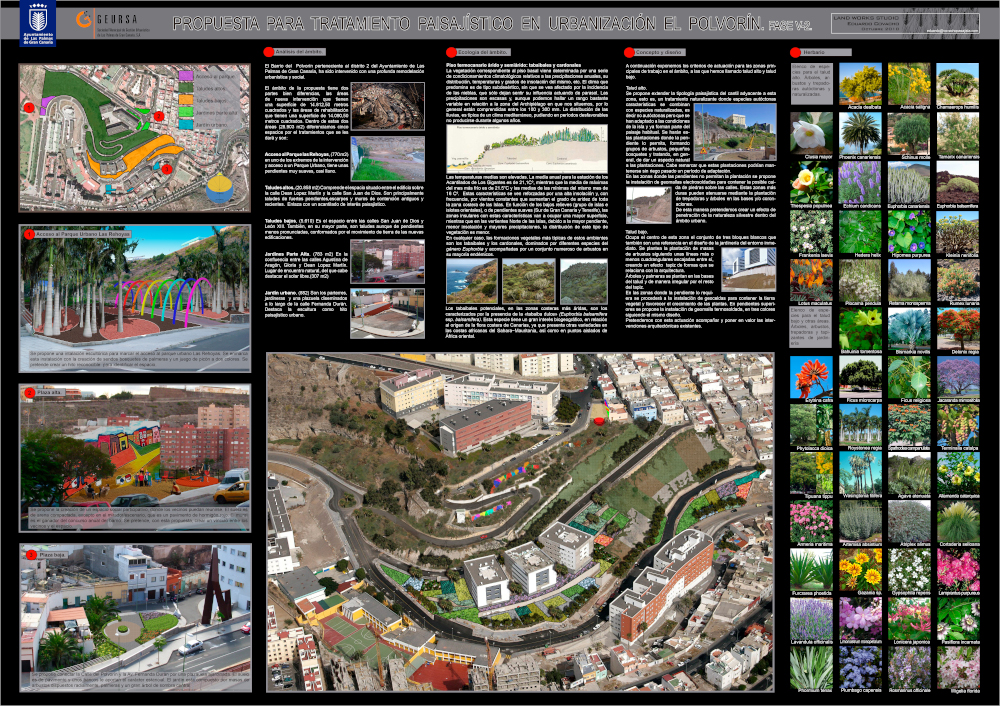This screenshot has width=1000, height=706.
Task: Select the Armeria maritima pink flower thumbnail
Action: [811, 522]
